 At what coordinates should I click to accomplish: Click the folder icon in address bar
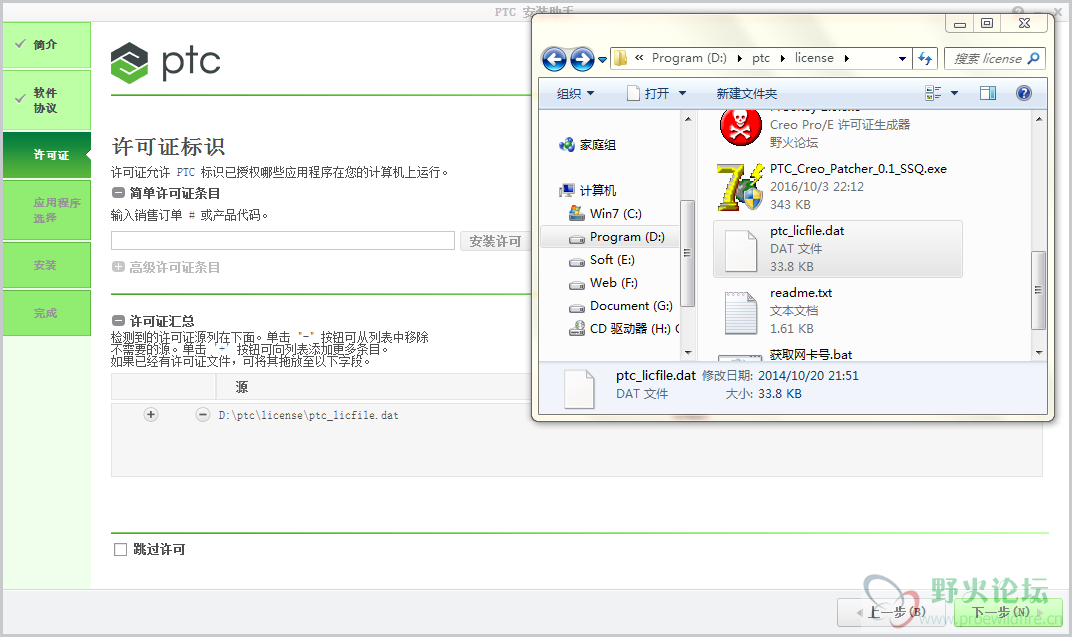coord(620,58)
